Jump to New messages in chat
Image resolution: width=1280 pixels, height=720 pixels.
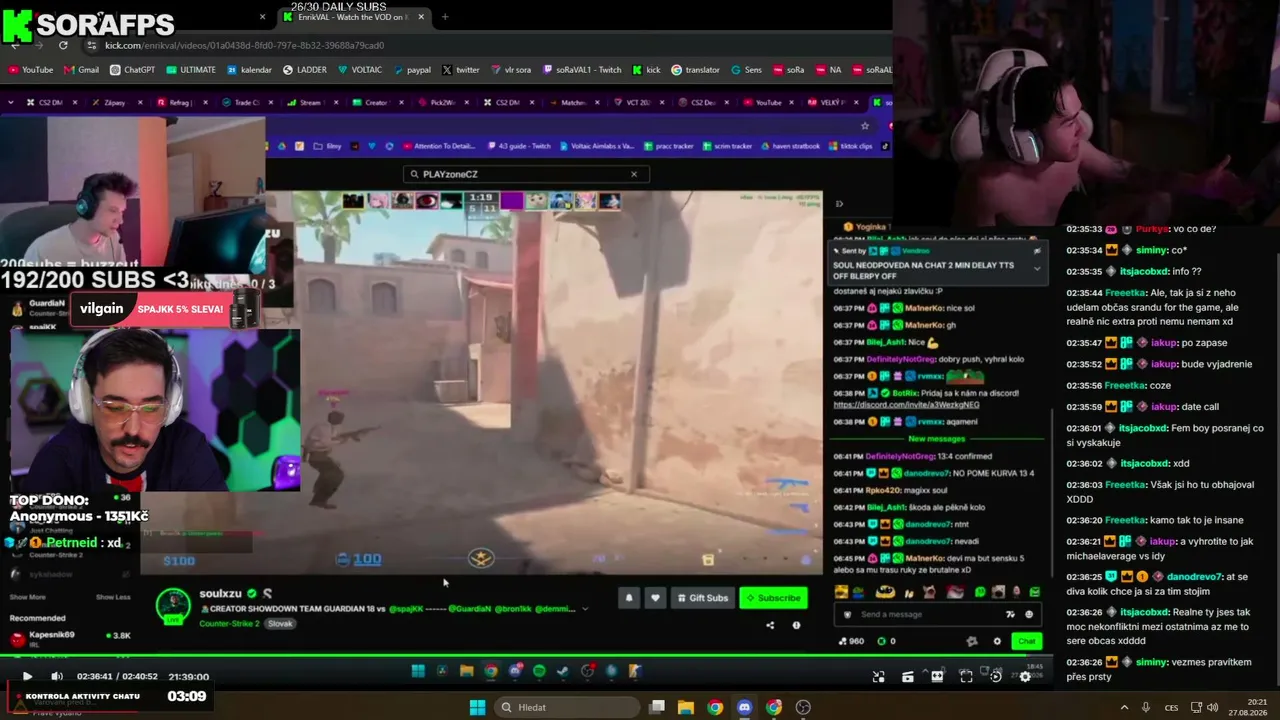pyautogui.click(x=937, y=439)
